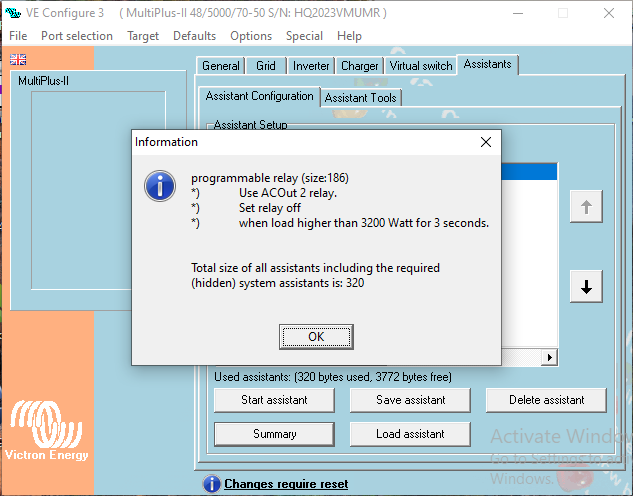Image resolution: width=633 pixels, height=496 pixels.
Task: Open the File menu
Action: click(18, 36)
